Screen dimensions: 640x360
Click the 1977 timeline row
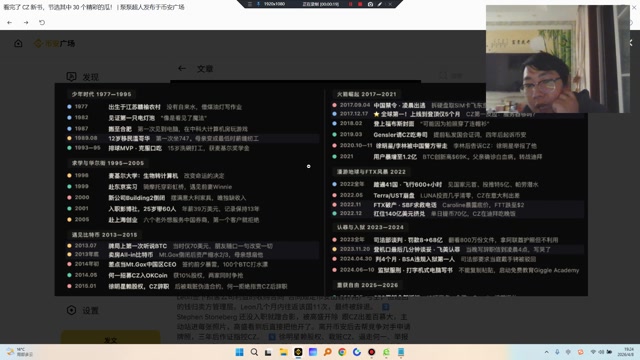tap(192, 107)
